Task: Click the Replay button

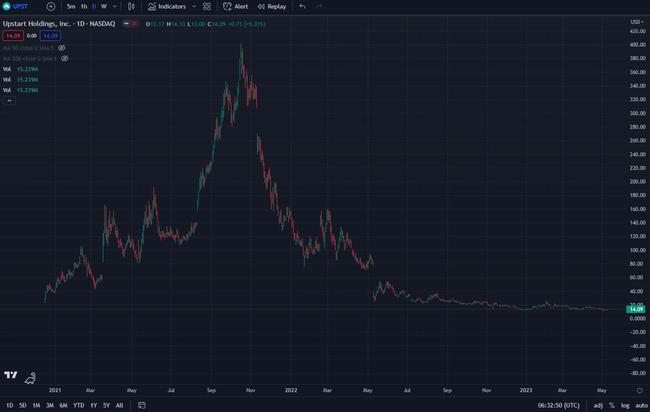Action: pyautogui.click(x=270, y=6)
